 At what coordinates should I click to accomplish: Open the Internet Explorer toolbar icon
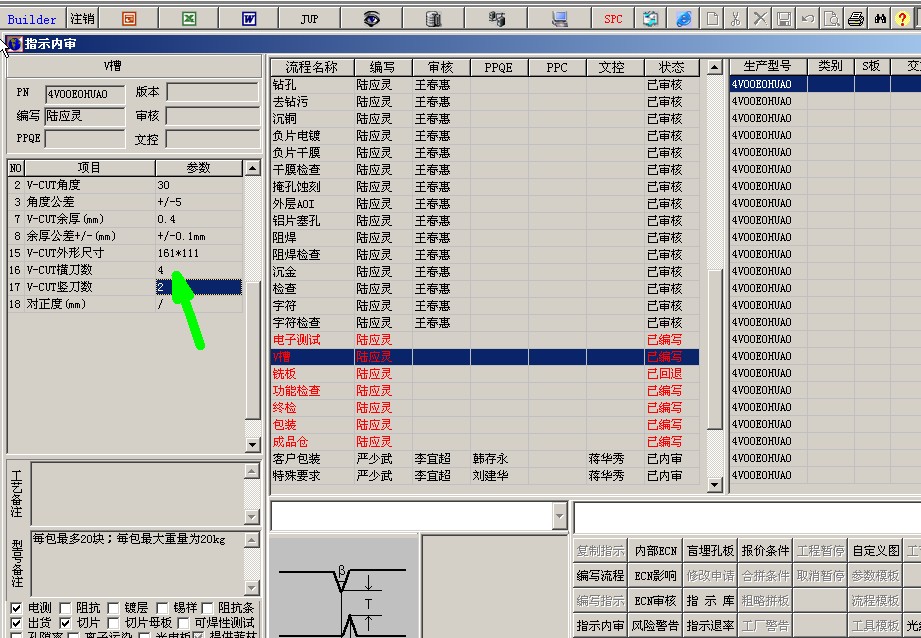(x=684, y=19)
